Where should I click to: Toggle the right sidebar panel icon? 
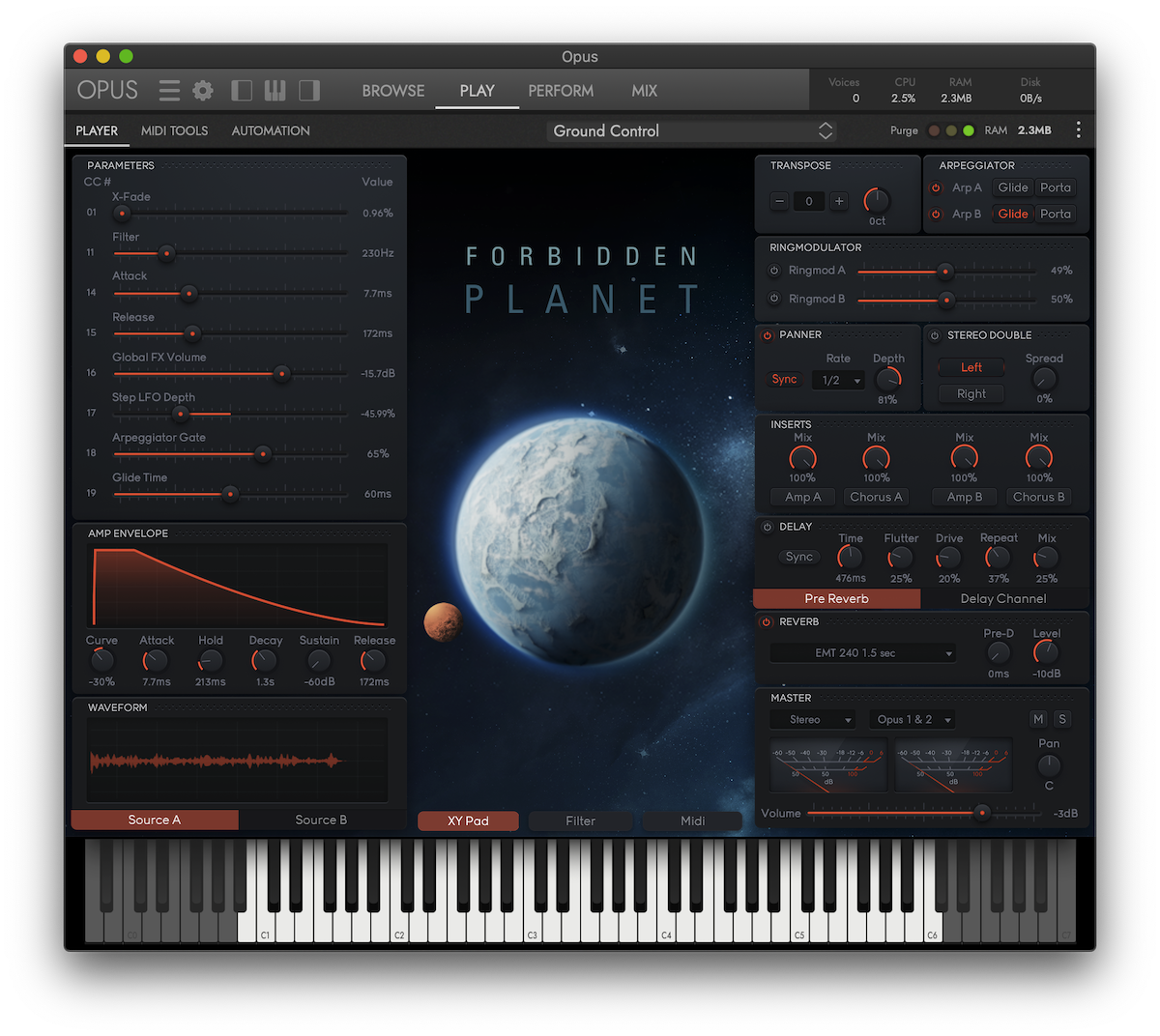click(x=309, y=91)
